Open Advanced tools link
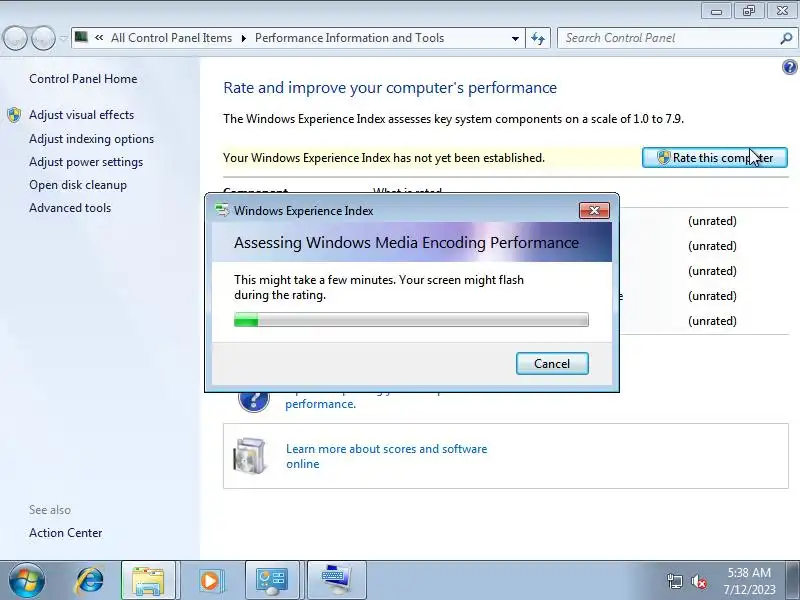 click(x=70, y=208)
